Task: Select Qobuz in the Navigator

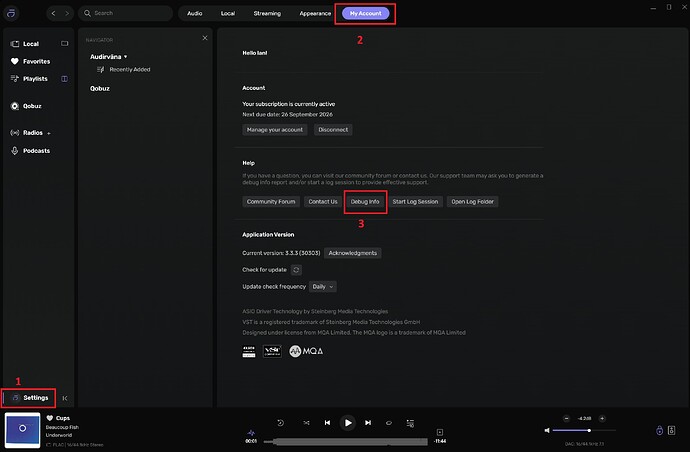Action: click(100, 88)
